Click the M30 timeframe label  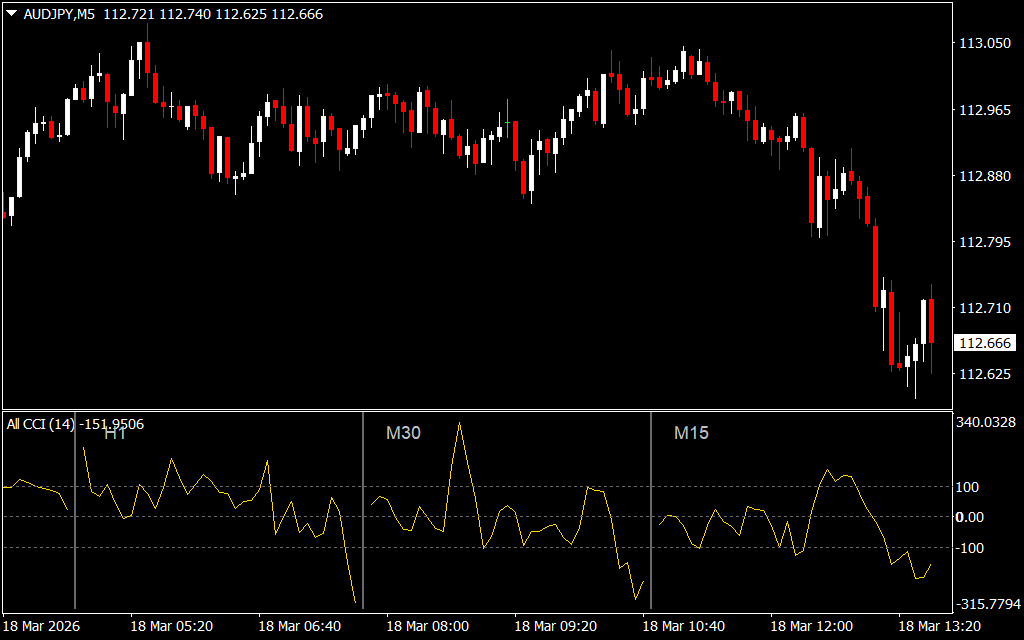click(403, 434)
